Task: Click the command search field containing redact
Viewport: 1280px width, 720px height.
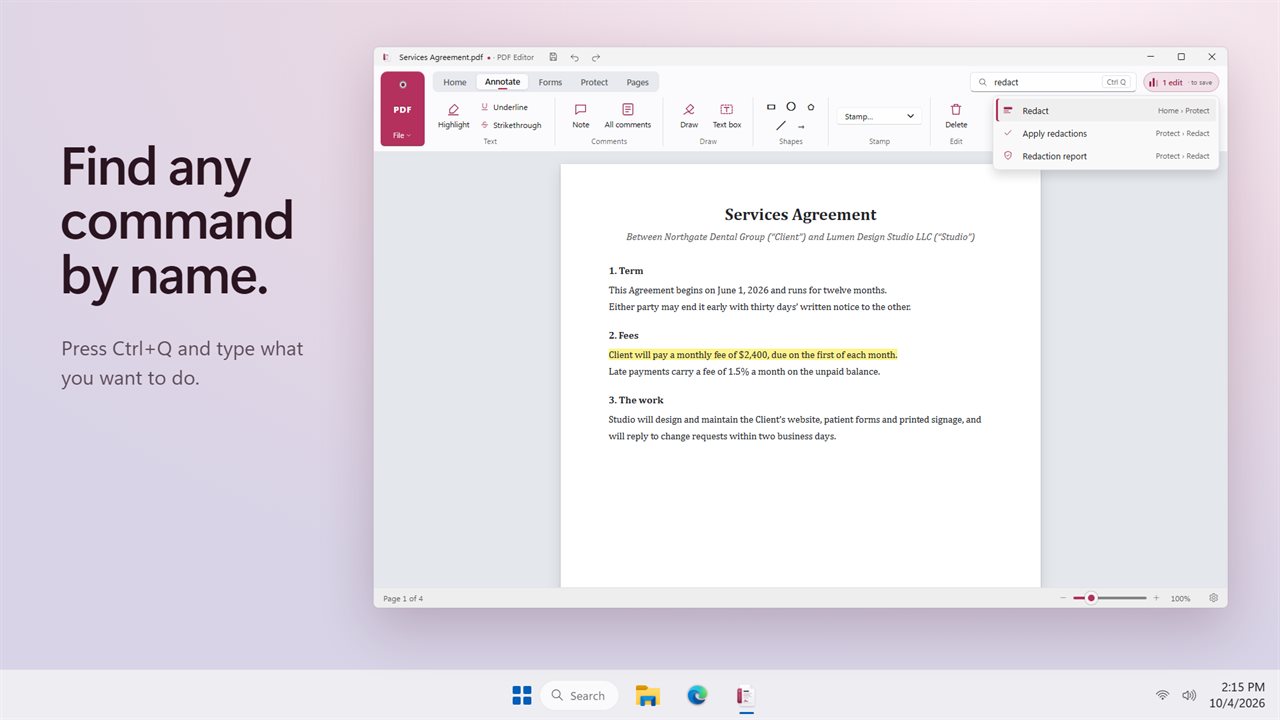Action: [x=1053, y=82]
